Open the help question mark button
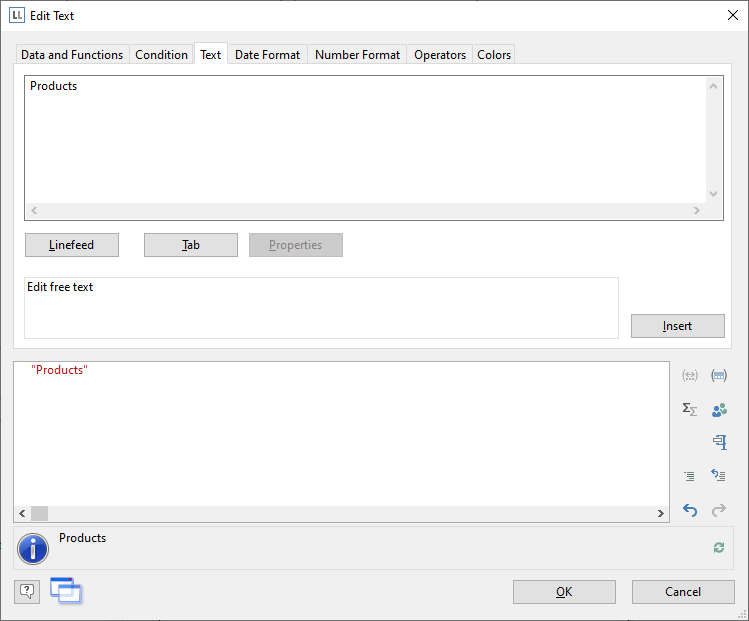749x621 pixels. coord(27,591)
